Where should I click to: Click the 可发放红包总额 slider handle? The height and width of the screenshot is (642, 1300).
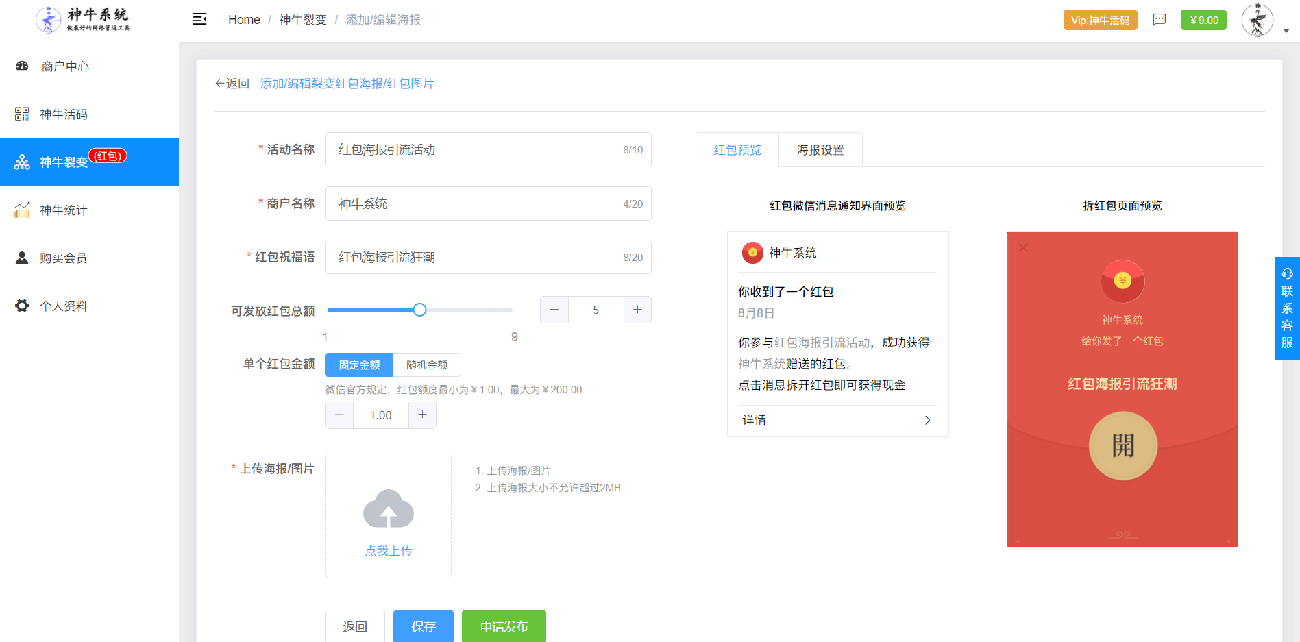click(420, 310)
